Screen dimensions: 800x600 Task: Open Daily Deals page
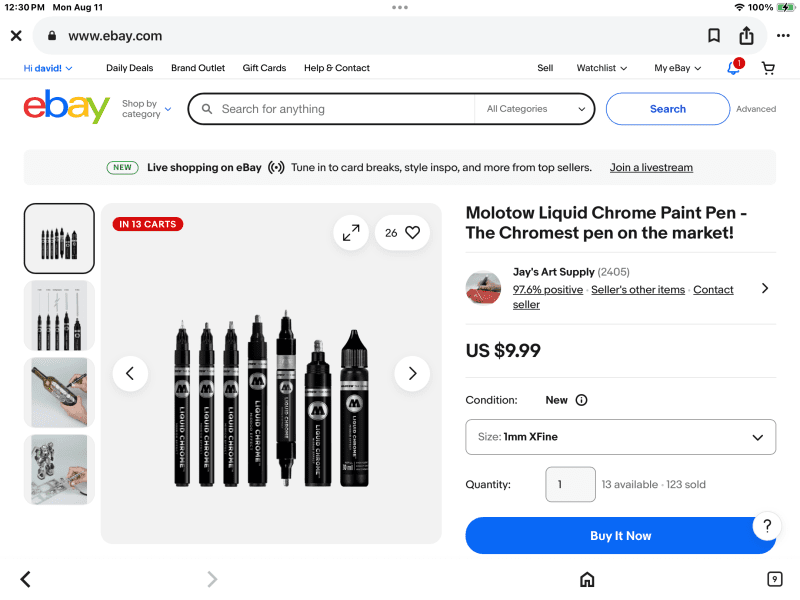point(130,68)
